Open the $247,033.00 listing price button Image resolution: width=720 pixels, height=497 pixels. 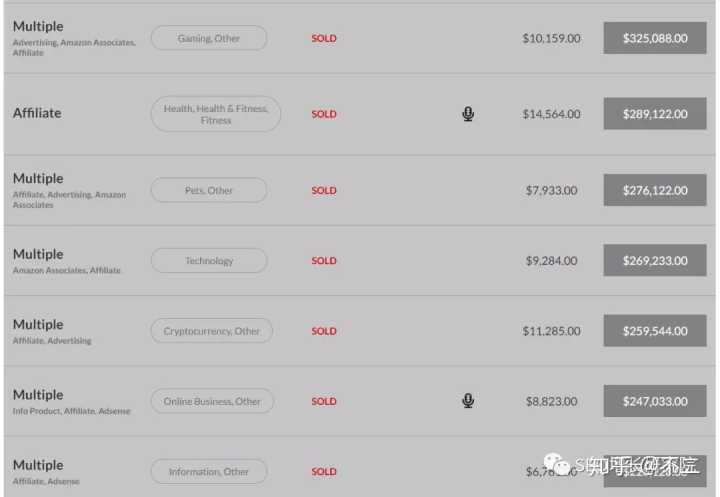click(655, 401)
